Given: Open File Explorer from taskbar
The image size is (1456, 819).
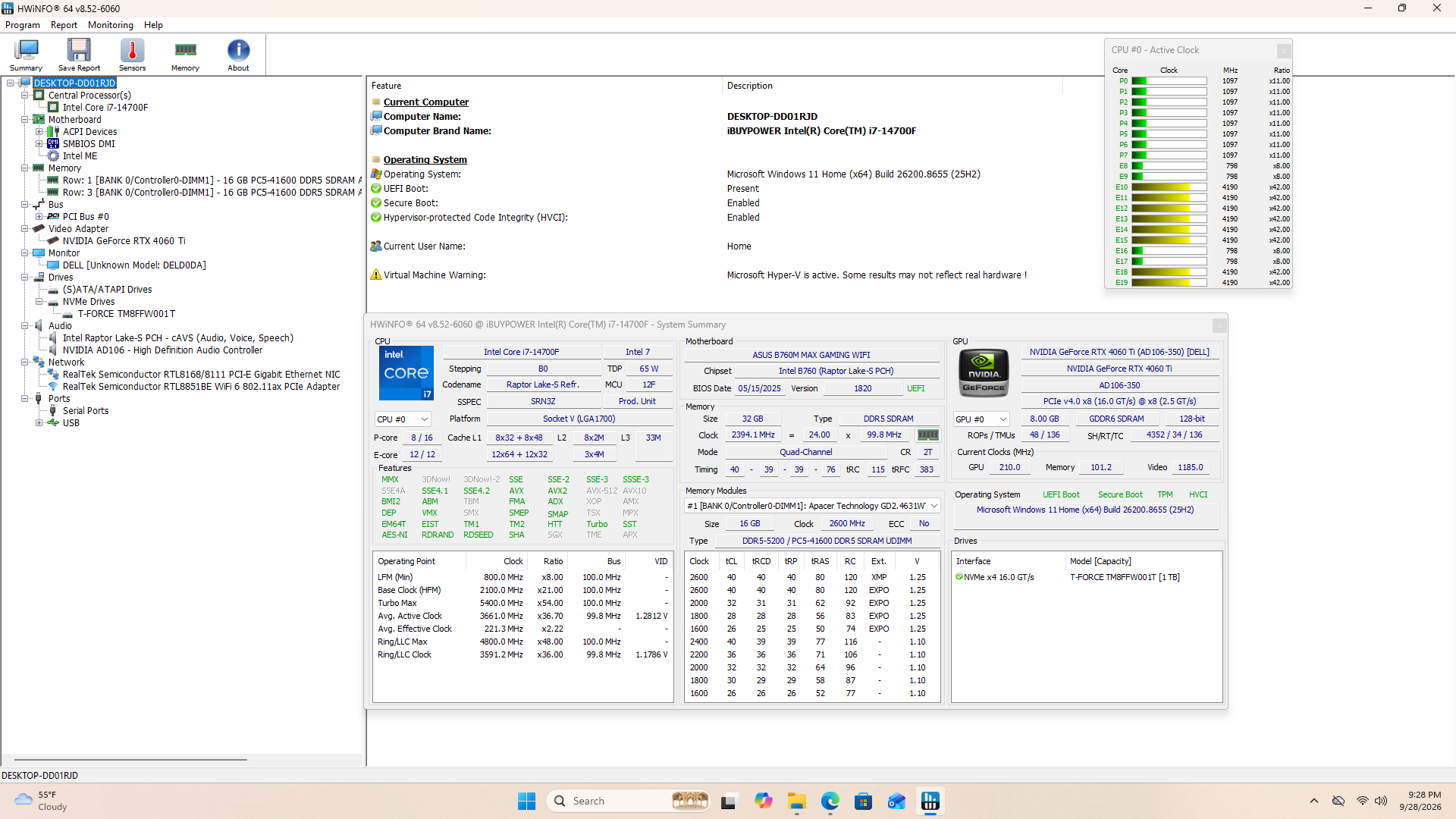Looking at the screenshot, I should point(796,801).
